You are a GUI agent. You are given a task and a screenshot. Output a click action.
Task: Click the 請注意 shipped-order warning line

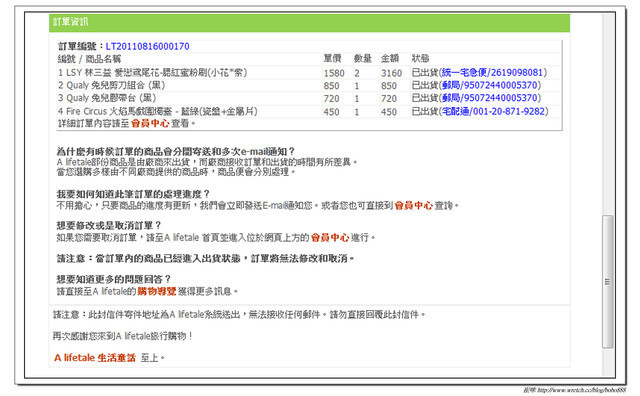point(205,259)
